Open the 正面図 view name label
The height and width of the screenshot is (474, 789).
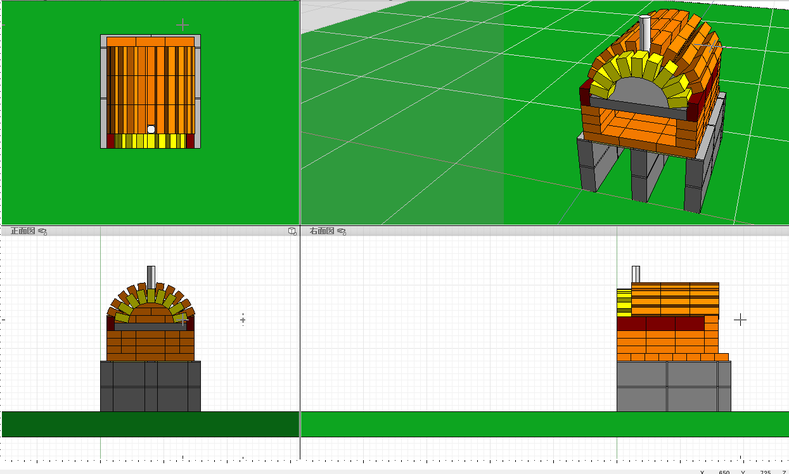[x=22, y=231]
